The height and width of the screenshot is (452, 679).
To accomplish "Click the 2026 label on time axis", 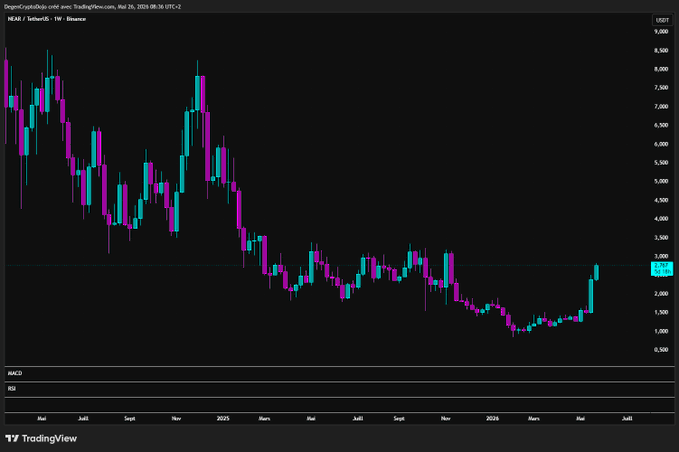I will pyautogui.click(x=492, y=419).
